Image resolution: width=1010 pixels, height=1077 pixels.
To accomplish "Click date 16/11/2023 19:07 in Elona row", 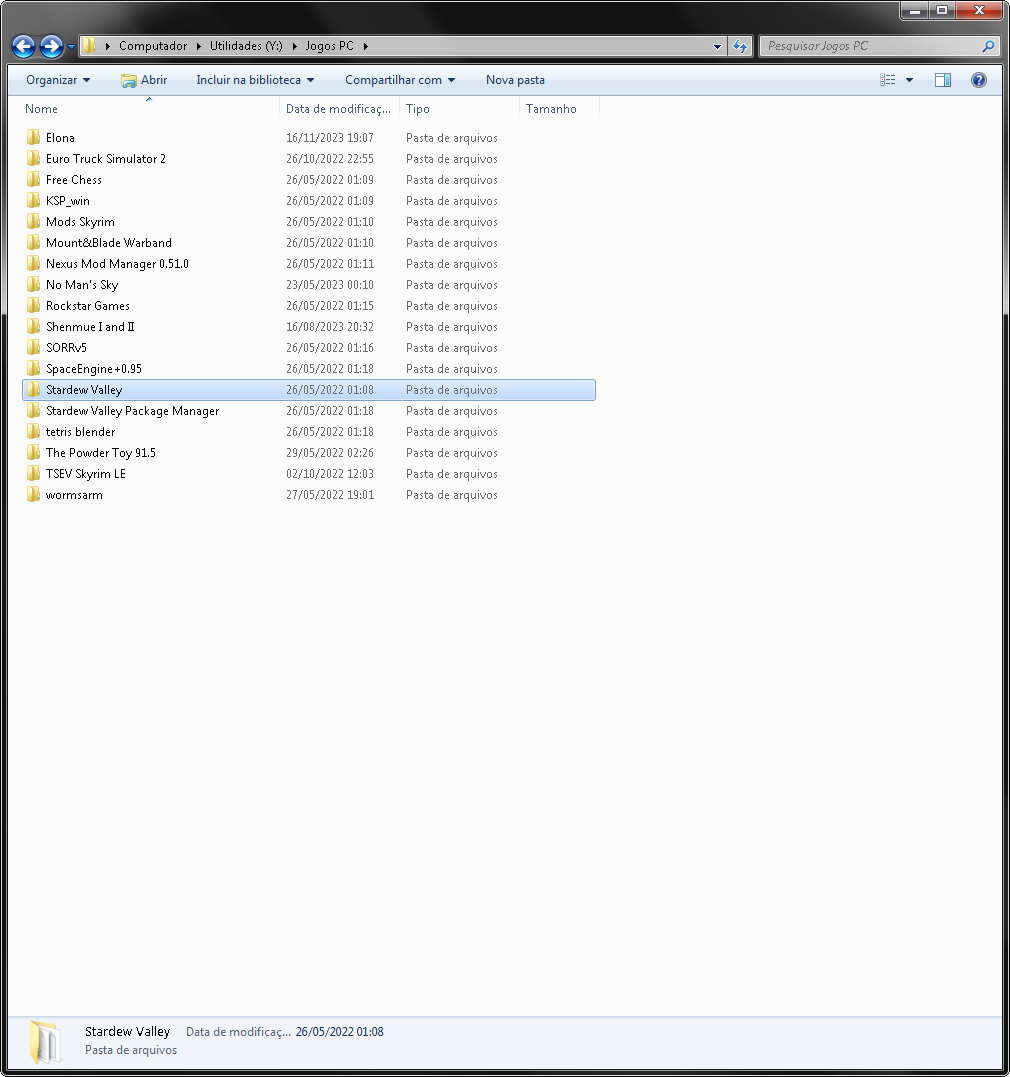I will click(x=330, y=138).
